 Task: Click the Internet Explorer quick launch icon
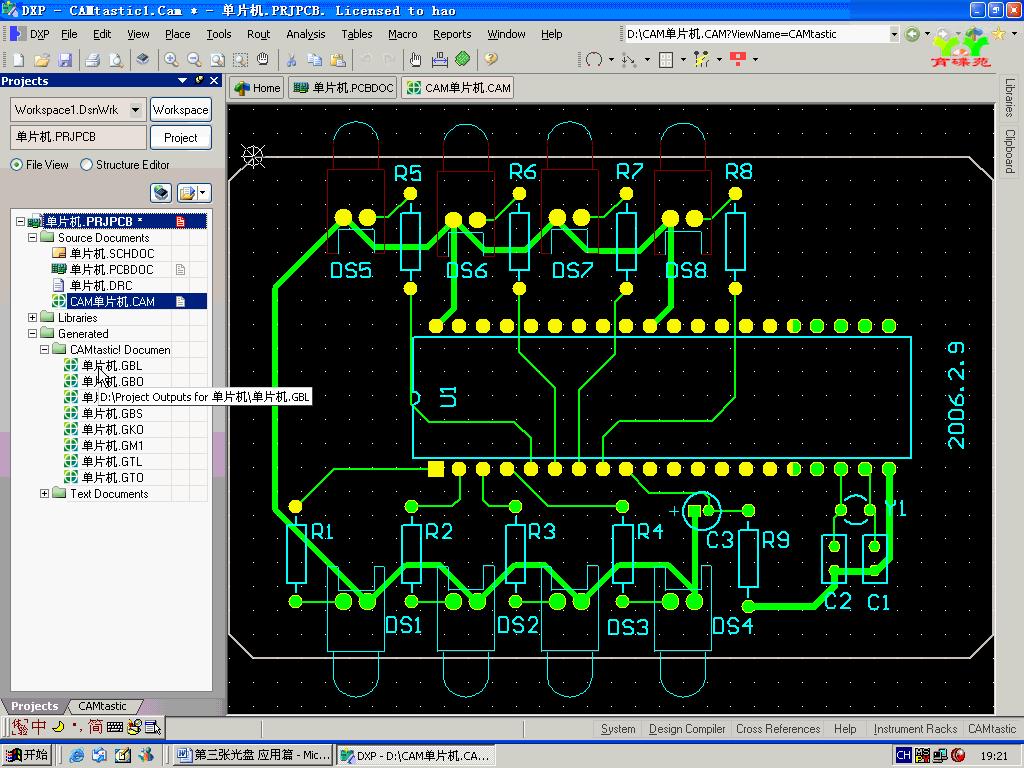coord(76,755)
